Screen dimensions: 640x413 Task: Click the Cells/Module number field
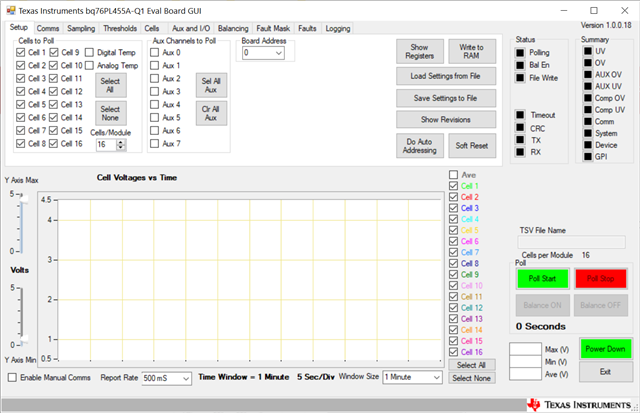[x=107, y=144]
